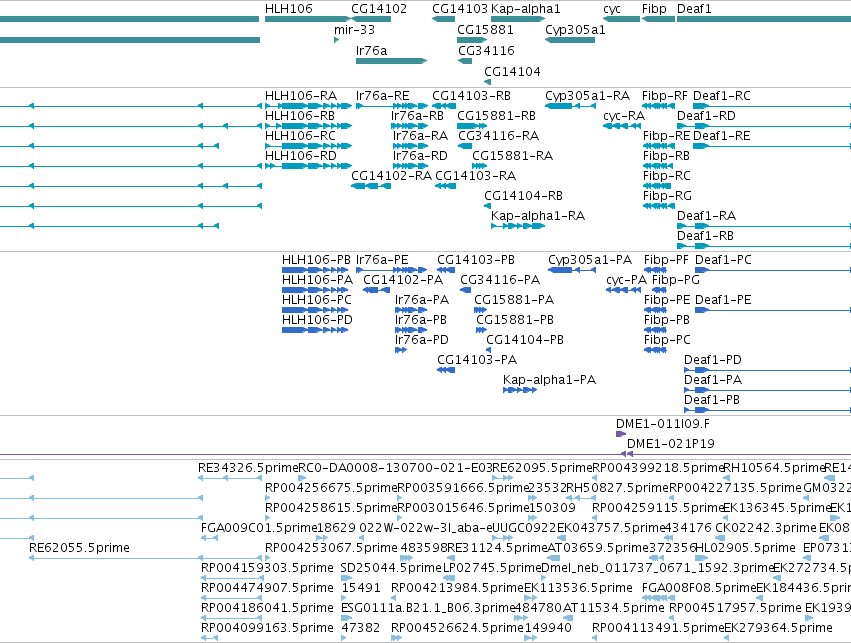
Task: Click the cyc-PA protein label
Action: click(626, 280)
